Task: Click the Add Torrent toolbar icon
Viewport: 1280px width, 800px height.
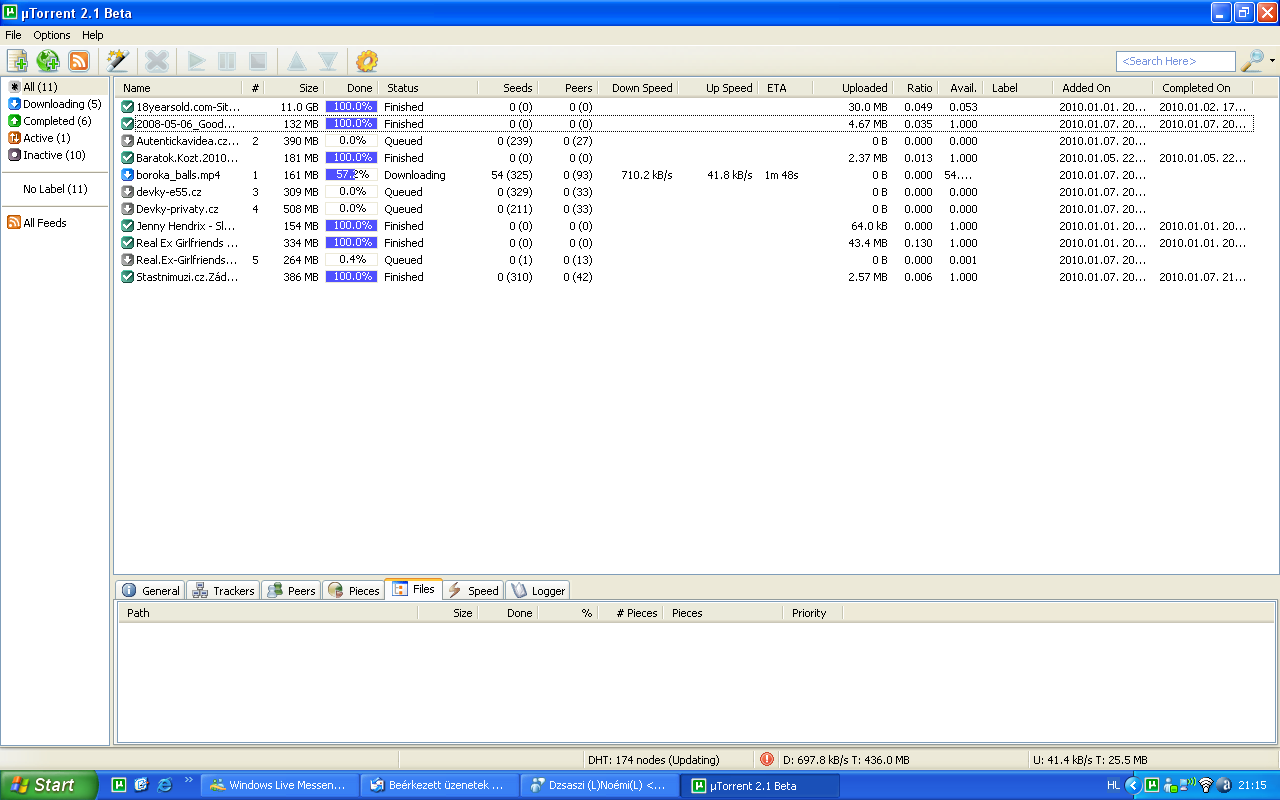Action: pos(17,61)
